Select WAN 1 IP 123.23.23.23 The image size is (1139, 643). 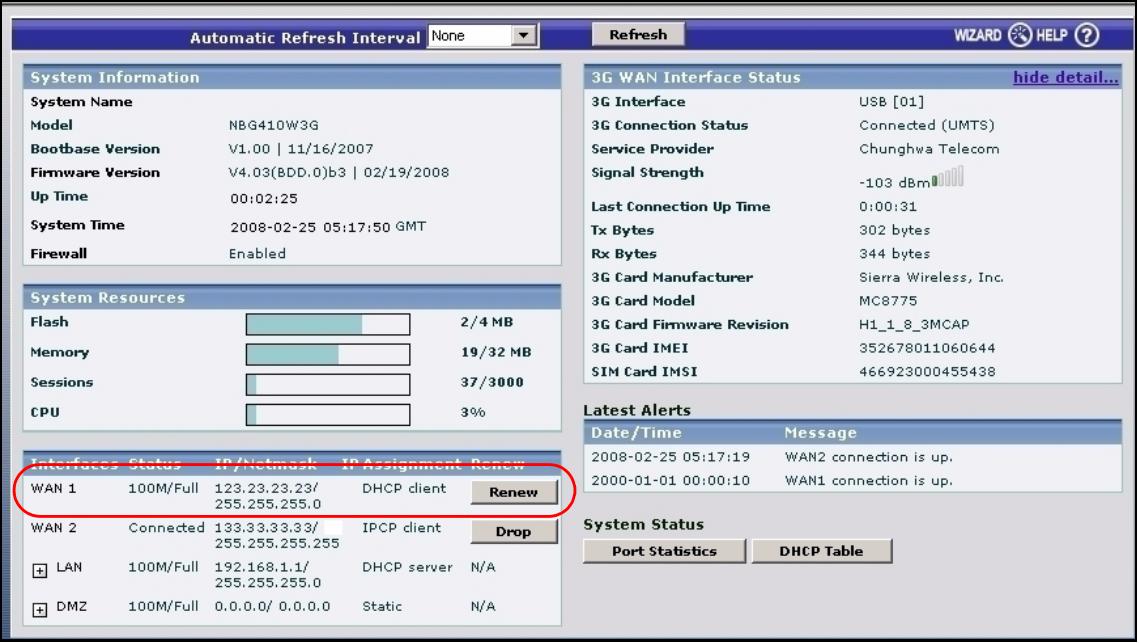266,488
